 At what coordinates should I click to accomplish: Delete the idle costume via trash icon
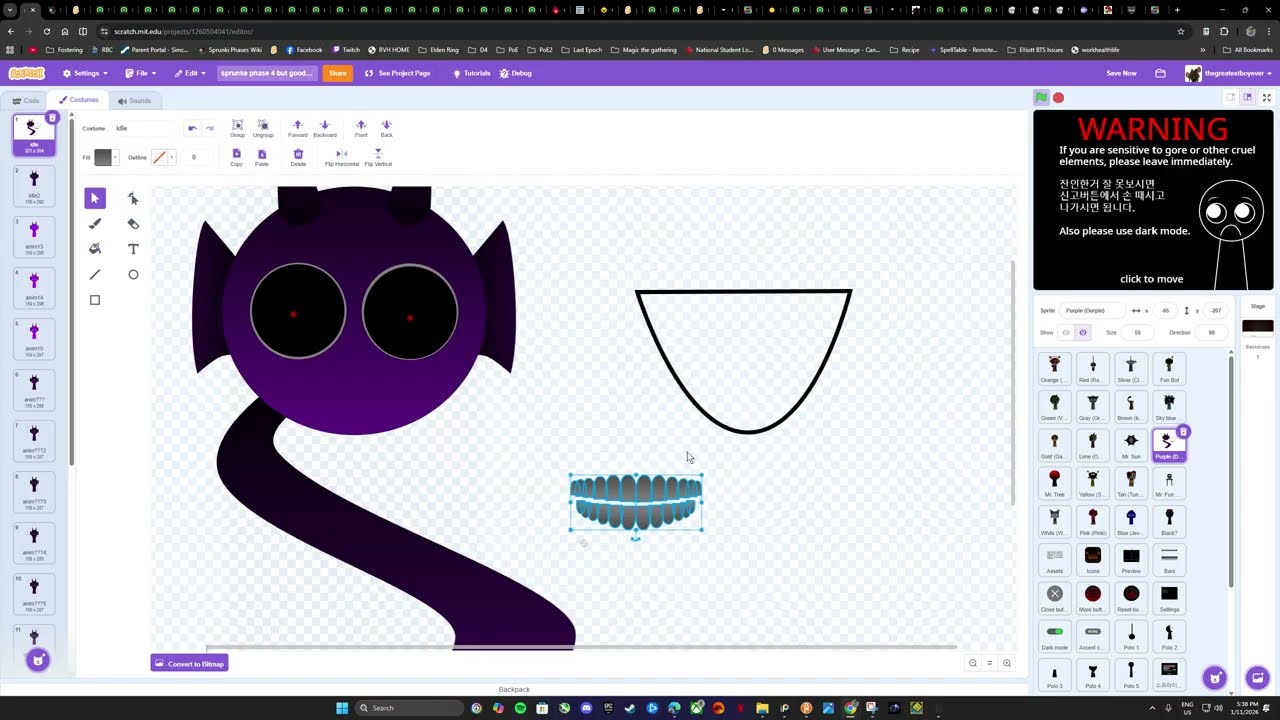52,118
